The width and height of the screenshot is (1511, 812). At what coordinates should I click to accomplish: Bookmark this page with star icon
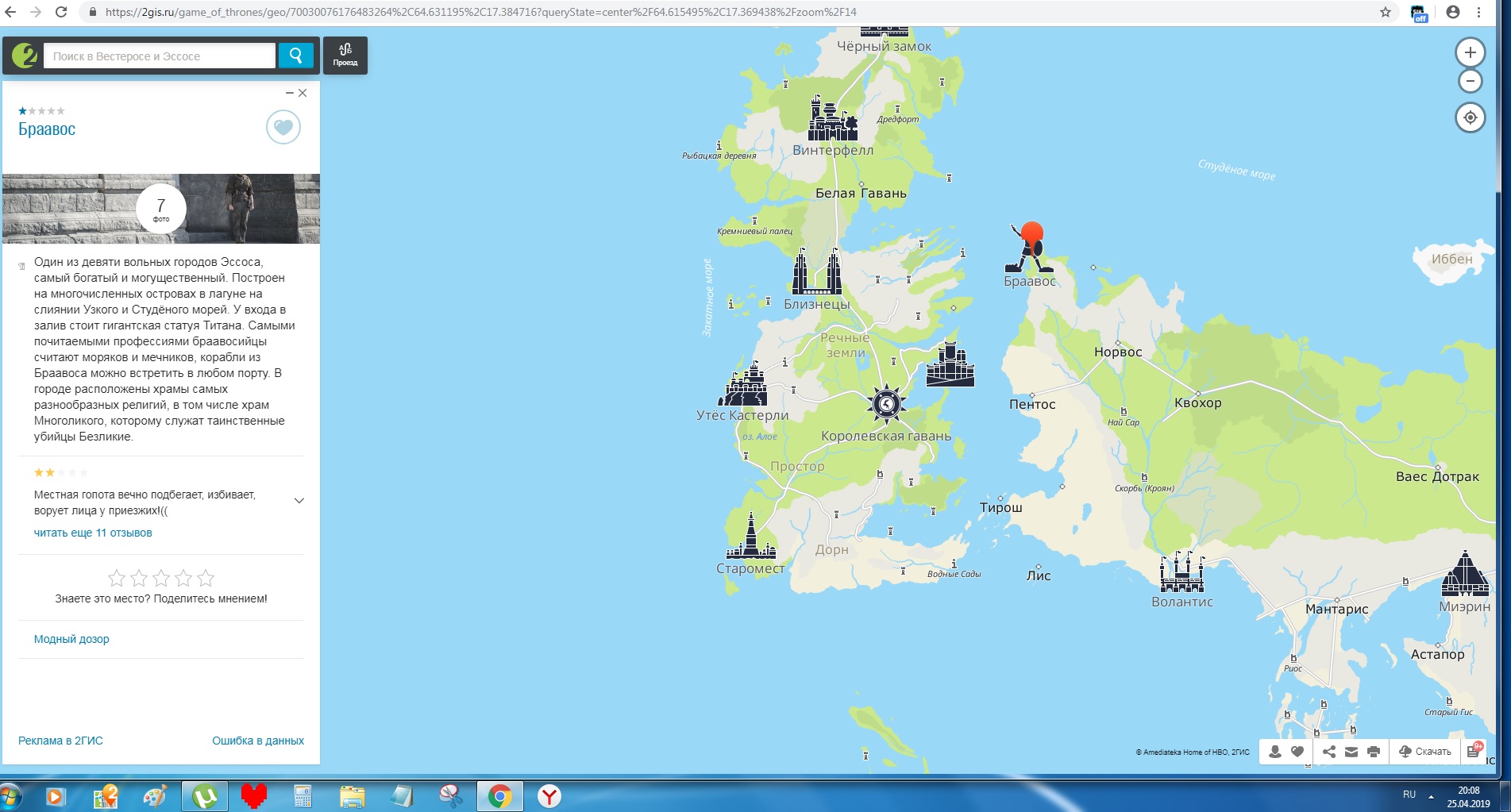[1385, 12]
